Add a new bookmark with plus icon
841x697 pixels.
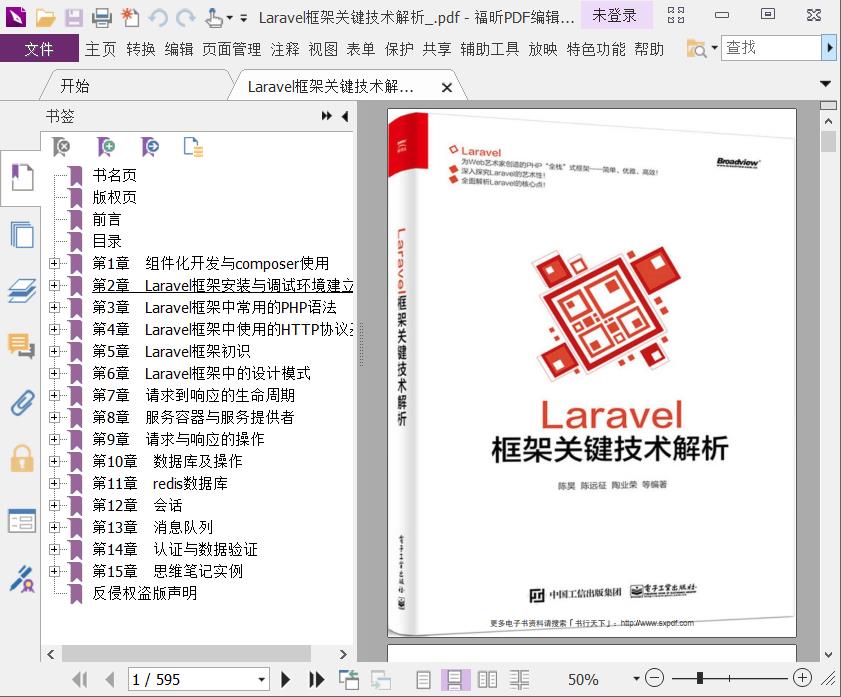(x=106, y=146)
